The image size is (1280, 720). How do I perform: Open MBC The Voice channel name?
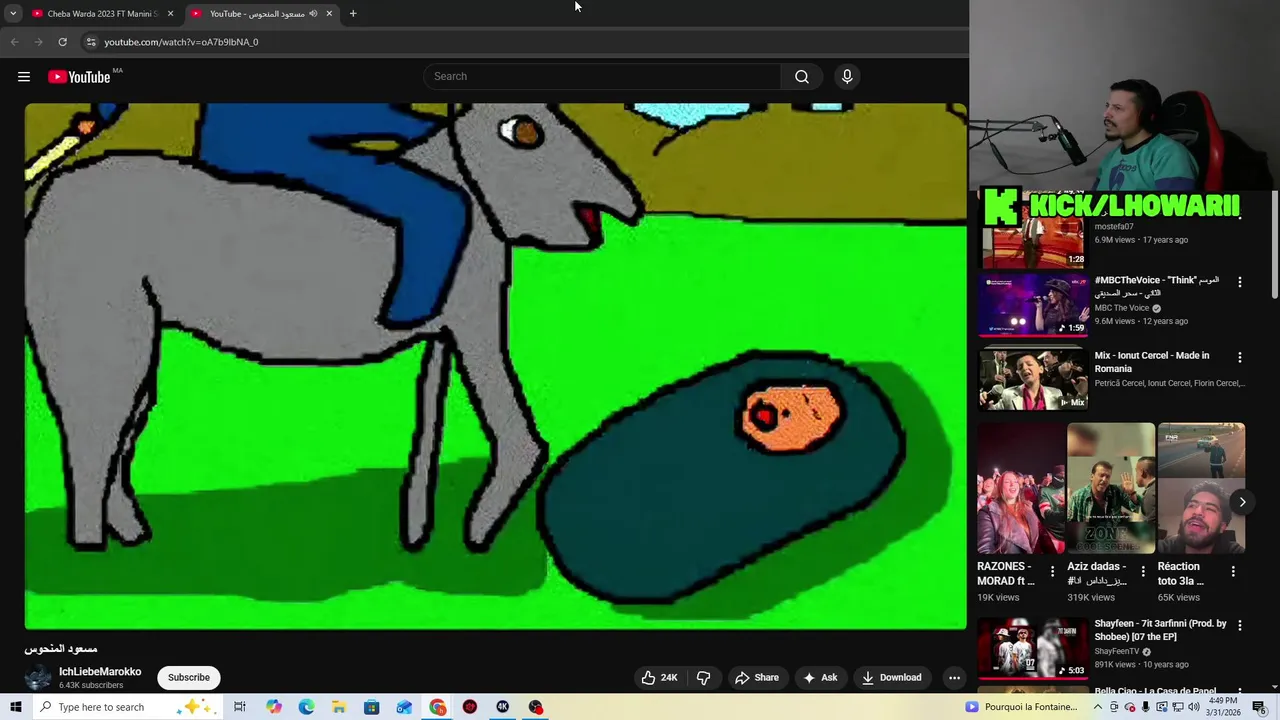click(1122, 308)
